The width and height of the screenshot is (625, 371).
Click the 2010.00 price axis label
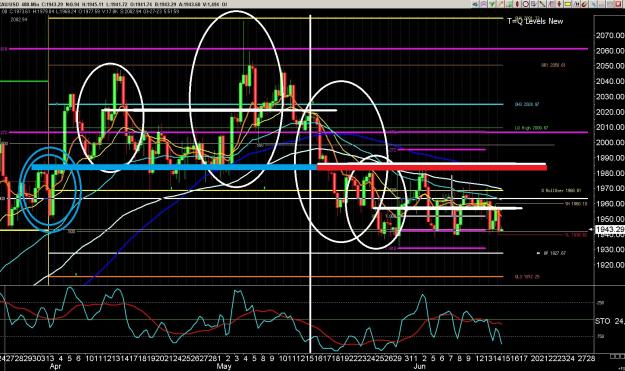(610, 127)
